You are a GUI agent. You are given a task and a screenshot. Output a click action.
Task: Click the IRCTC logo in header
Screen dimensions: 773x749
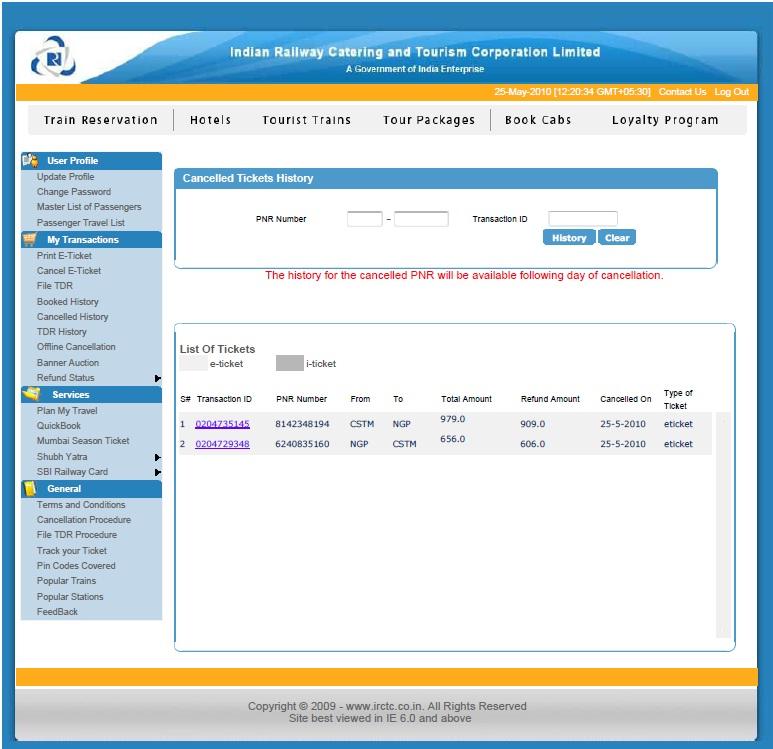pyautogui.click(x=53, y=59)
